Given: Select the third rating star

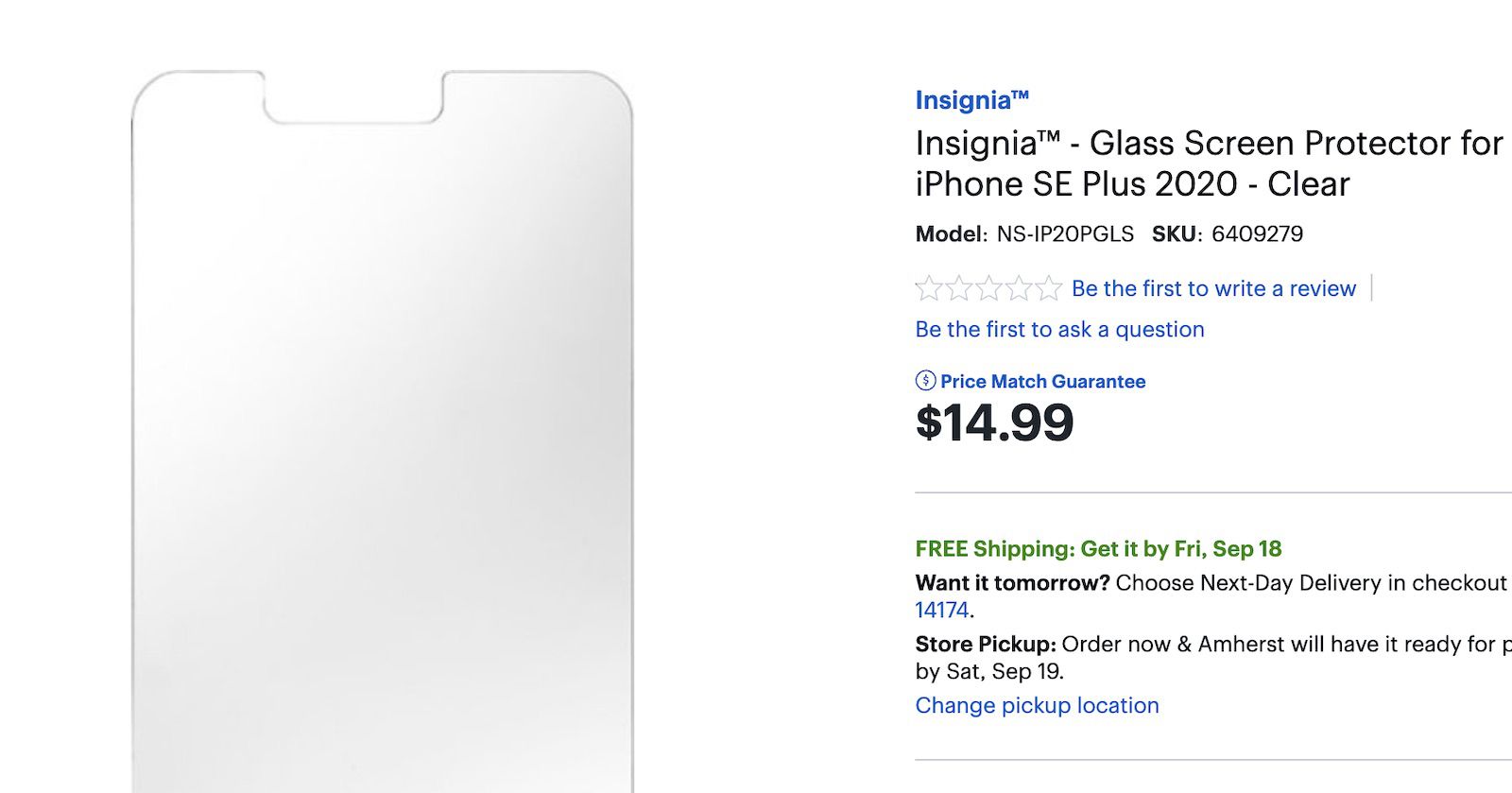Looking at the screenshot, I should [988, 288].
